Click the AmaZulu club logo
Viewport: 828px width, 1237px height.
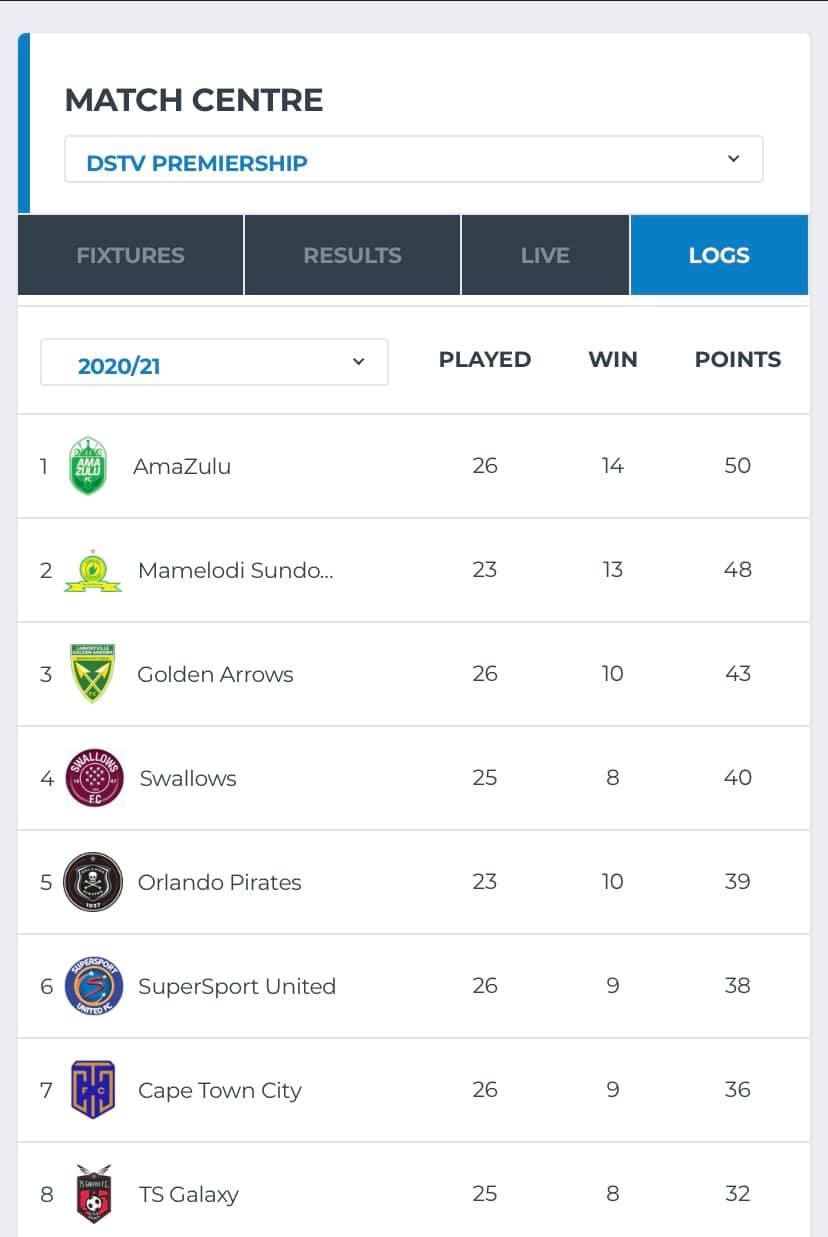87,466
